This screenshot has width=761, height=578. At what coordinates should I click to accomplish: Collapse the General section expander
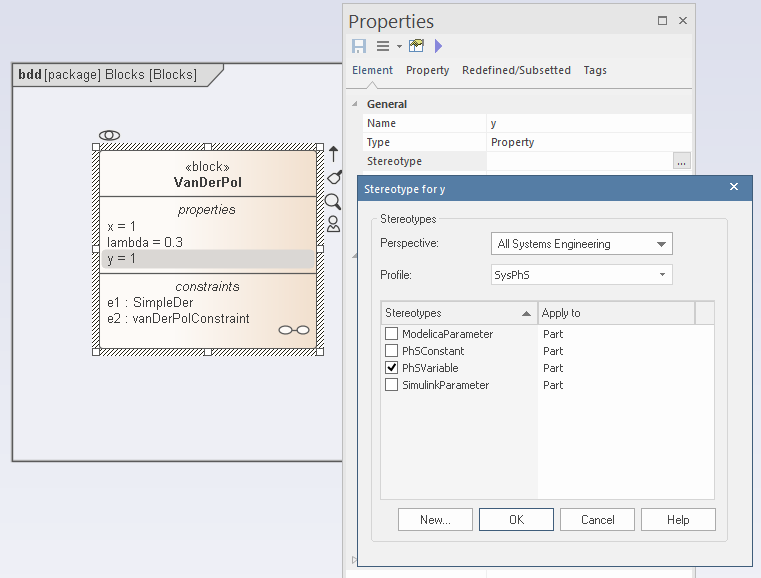tap(354, 104)
